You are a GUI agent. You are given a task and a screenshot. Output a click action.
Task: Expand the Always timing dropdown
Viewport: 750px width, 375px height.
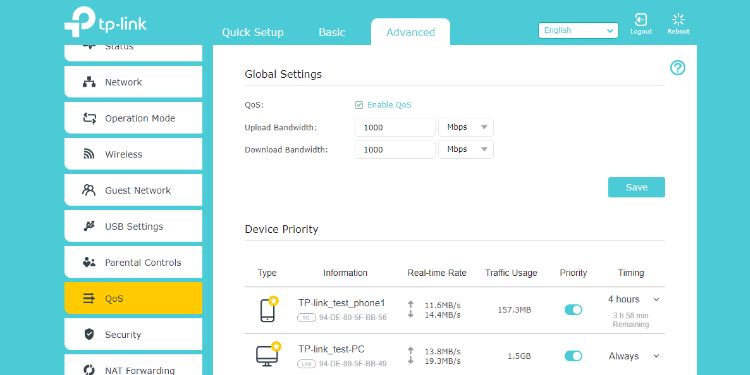click(x=656, y=356)
